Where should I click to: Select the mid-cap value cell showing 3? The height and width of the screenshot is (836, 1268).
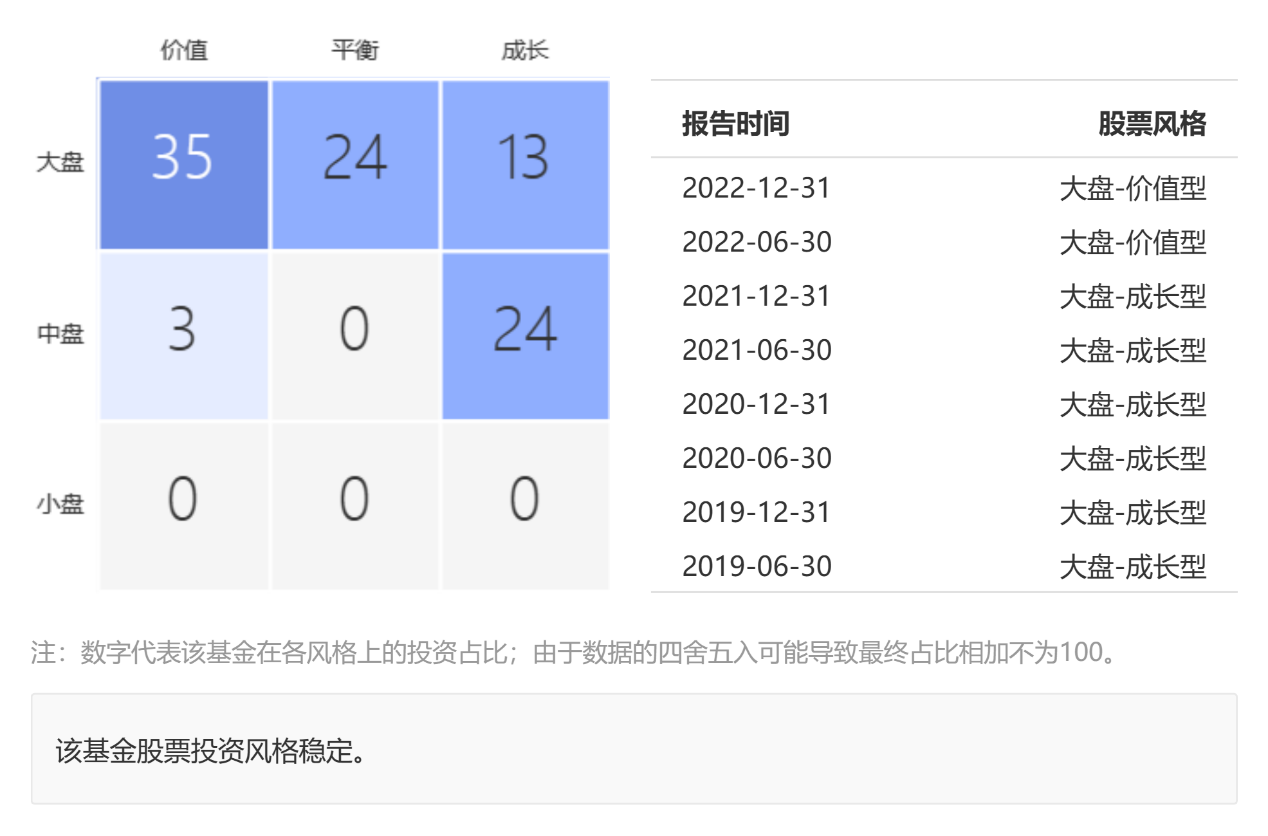[x=183, y=336]
